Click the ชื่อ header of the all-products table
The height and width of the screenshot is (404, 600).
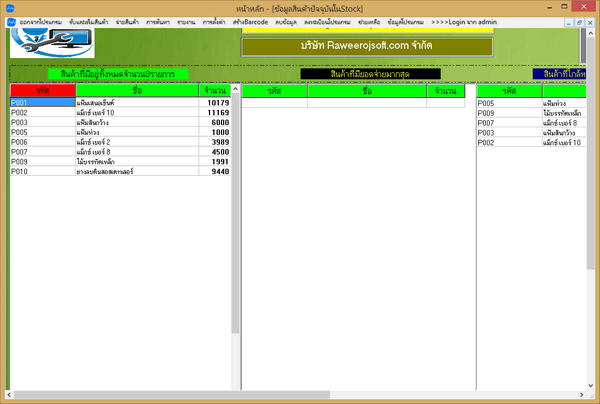(137, 91)
